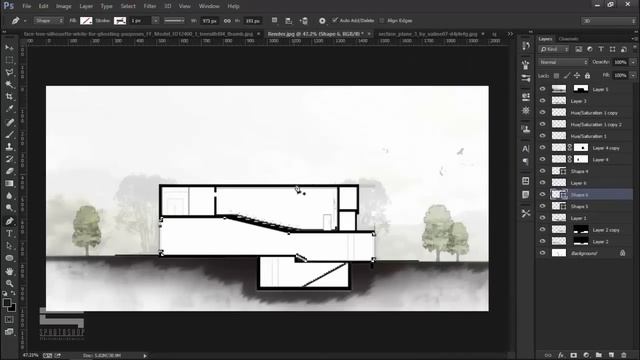Open the Image menu
Image resolution: width=640 pixels, height=360 pixels.
tap(63, 6)
